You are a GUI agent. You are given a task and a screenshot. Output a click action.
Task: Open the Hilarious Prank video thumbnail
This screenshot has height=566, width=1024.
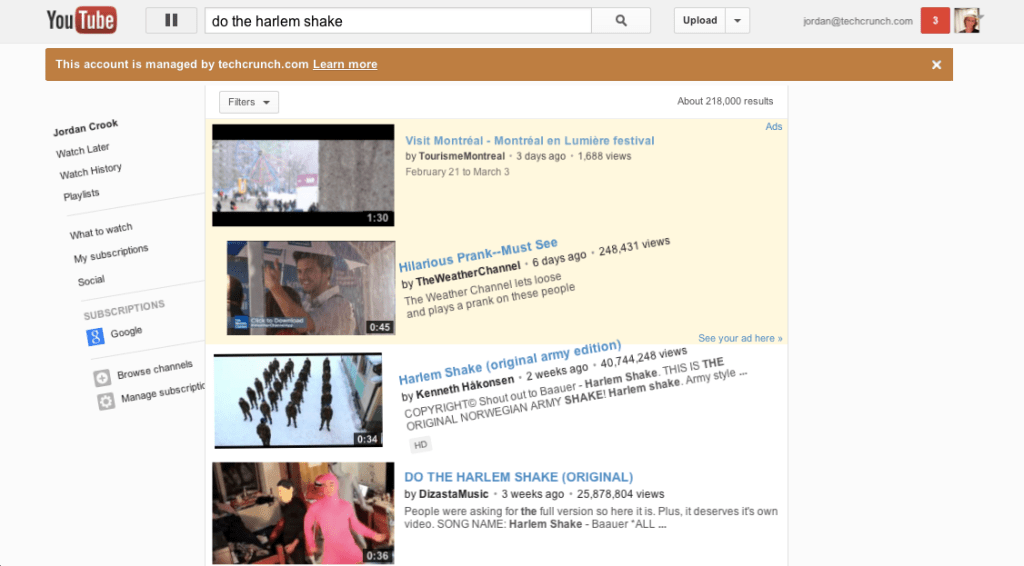point(311,288)
